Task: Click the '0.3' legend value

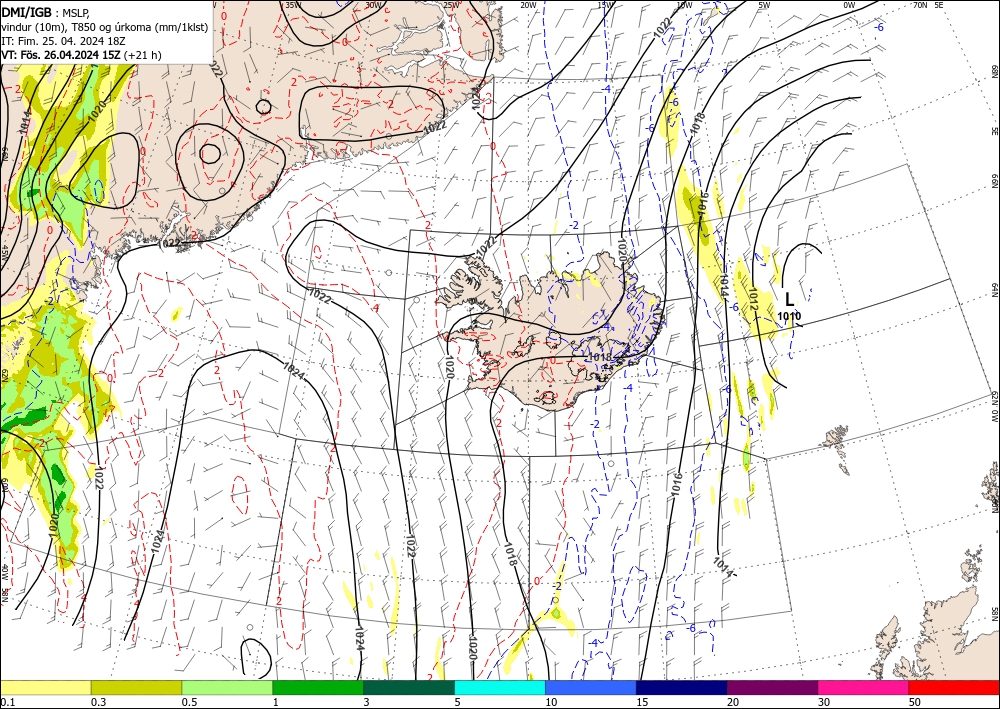Action: tap(97, 702)
